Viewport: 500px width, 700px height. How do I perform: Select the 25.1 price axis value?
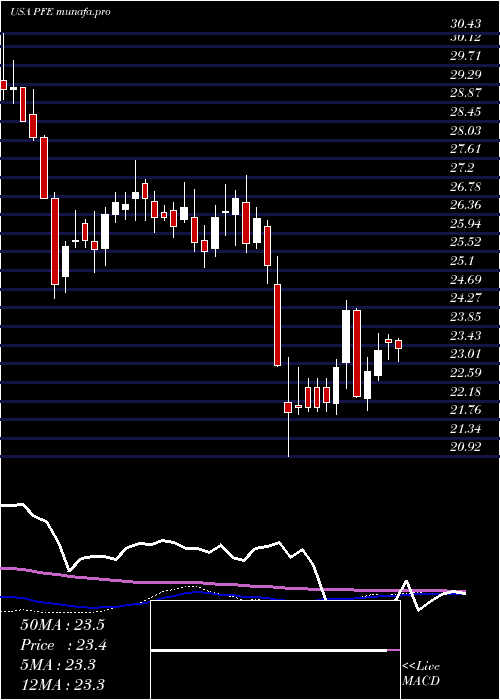click(462, 261)
